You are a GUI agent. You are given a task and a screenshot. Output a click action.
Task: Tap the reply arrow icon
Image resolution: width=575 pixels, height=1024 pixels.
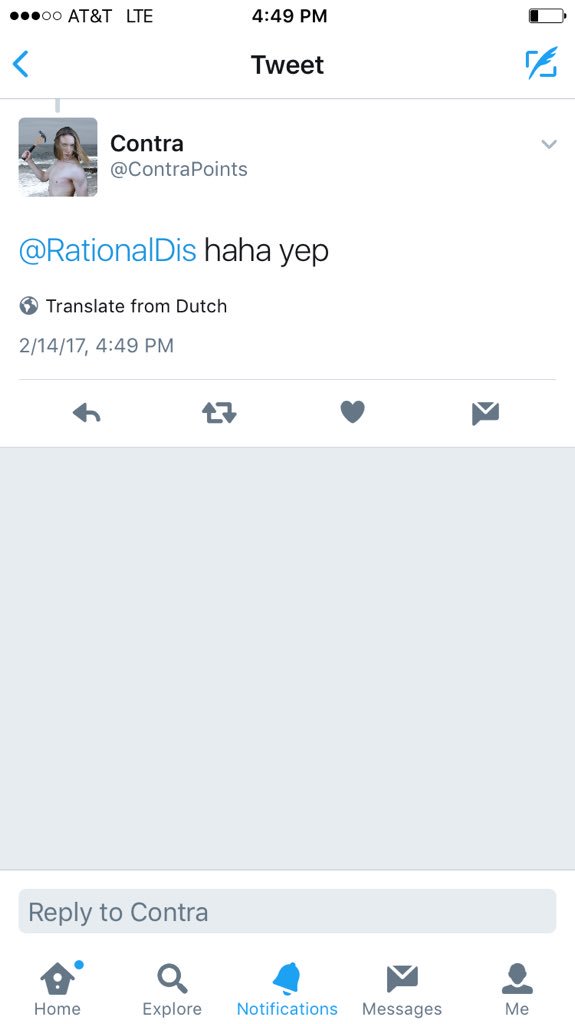tap(86, 413)
